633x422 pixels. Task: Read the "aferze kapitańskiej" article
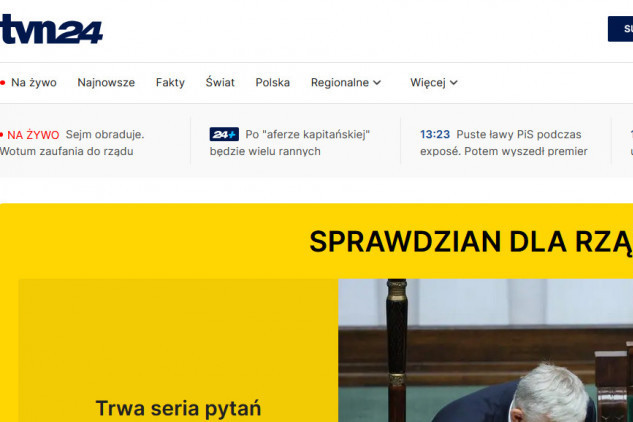pyautogui.click(x=290, y=143)
